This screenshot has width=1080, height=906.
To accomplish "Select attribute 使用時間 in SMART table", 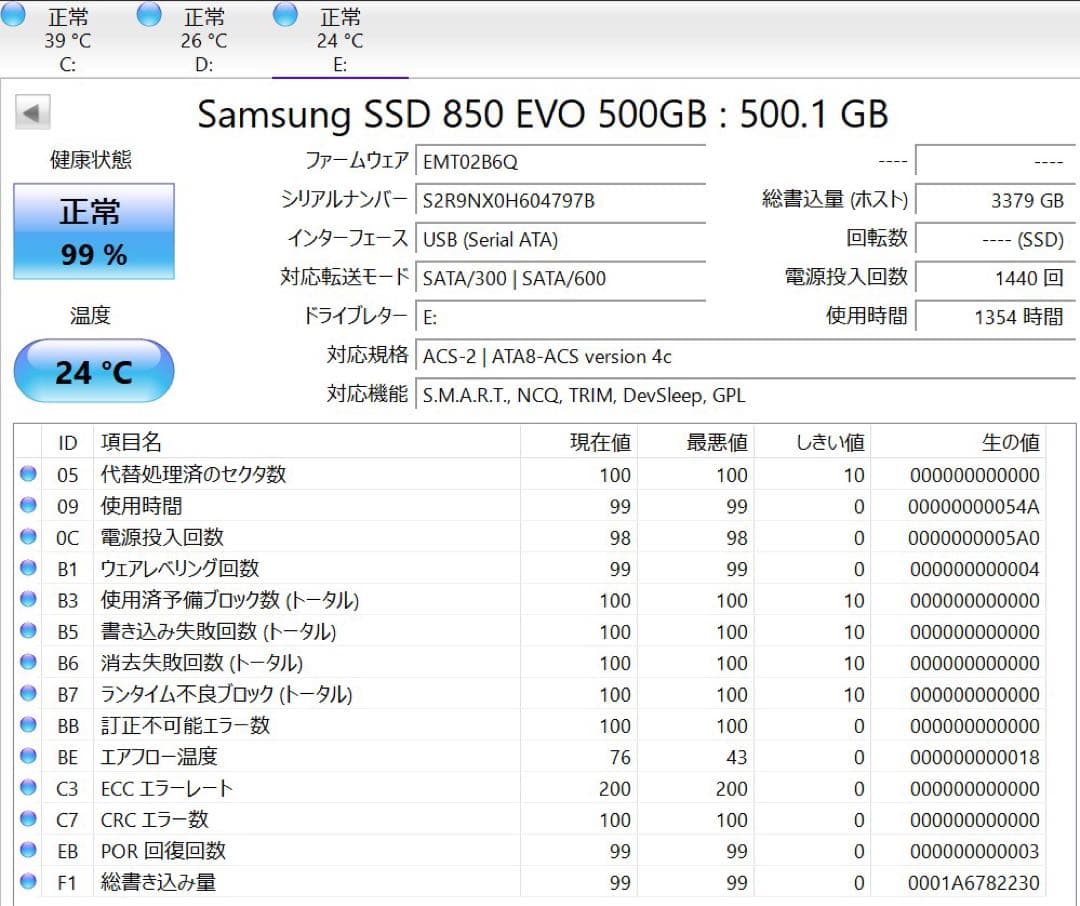I will 141,506.
